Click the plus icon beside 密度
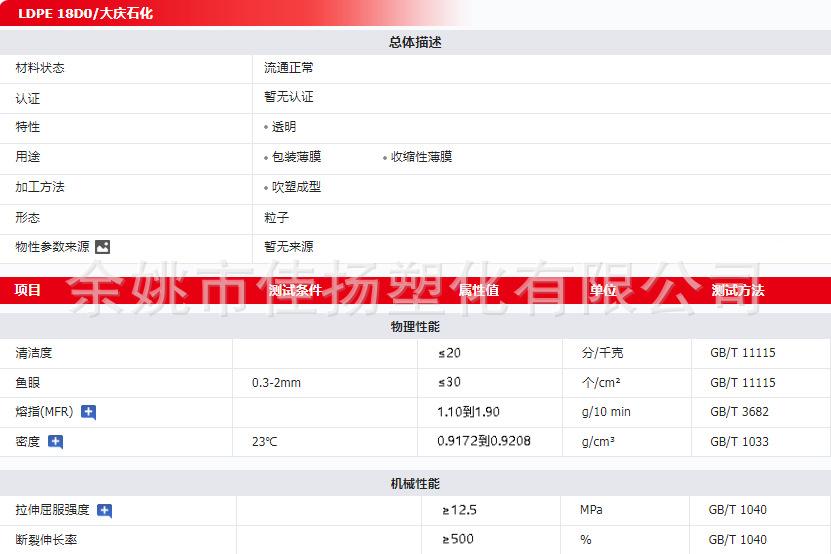Screen dimensions: 831x554 click(x=55, y=442)
